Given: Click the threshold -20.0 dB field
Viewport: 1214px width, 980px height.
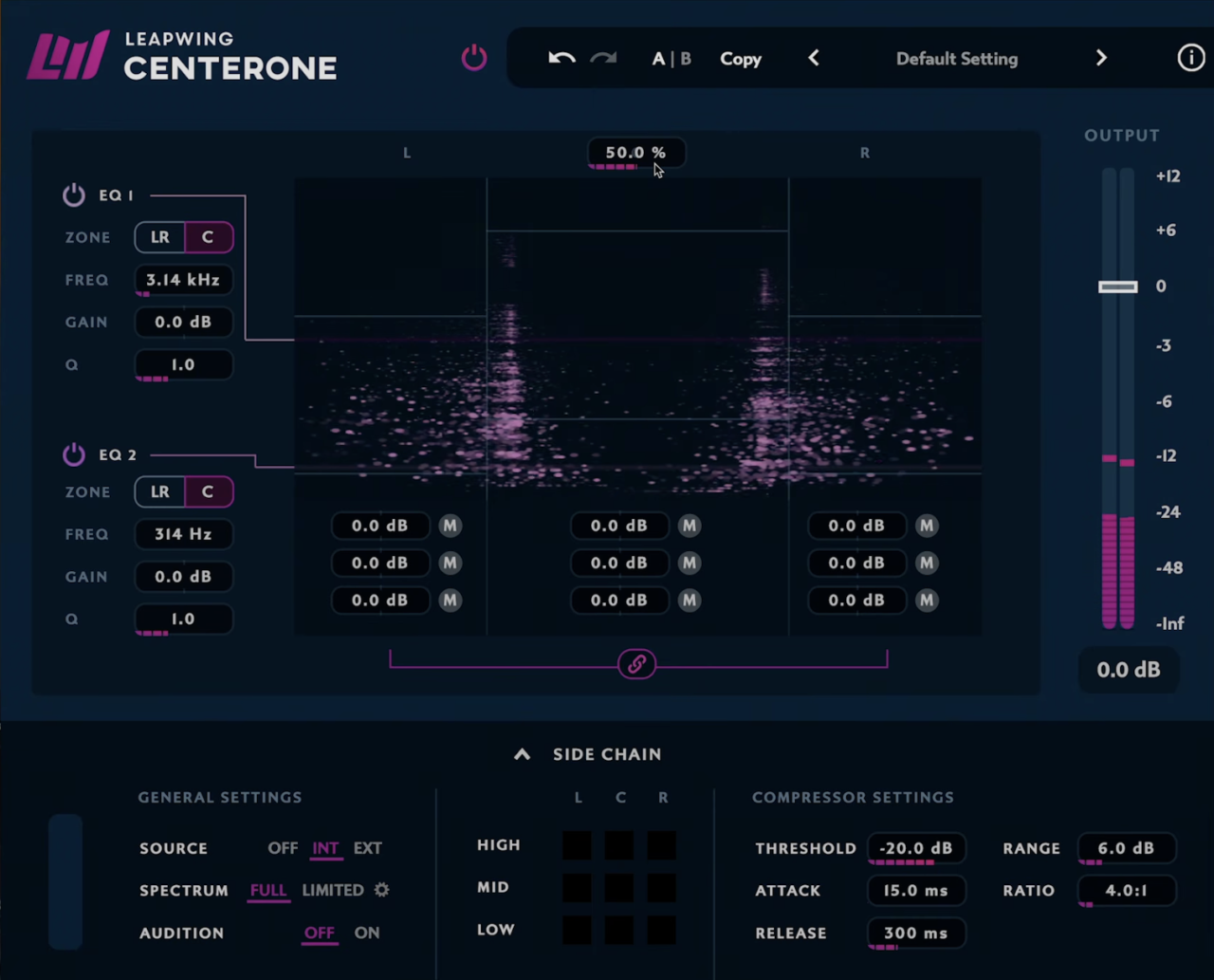Looking at the screenshot, I should [916, 848].
